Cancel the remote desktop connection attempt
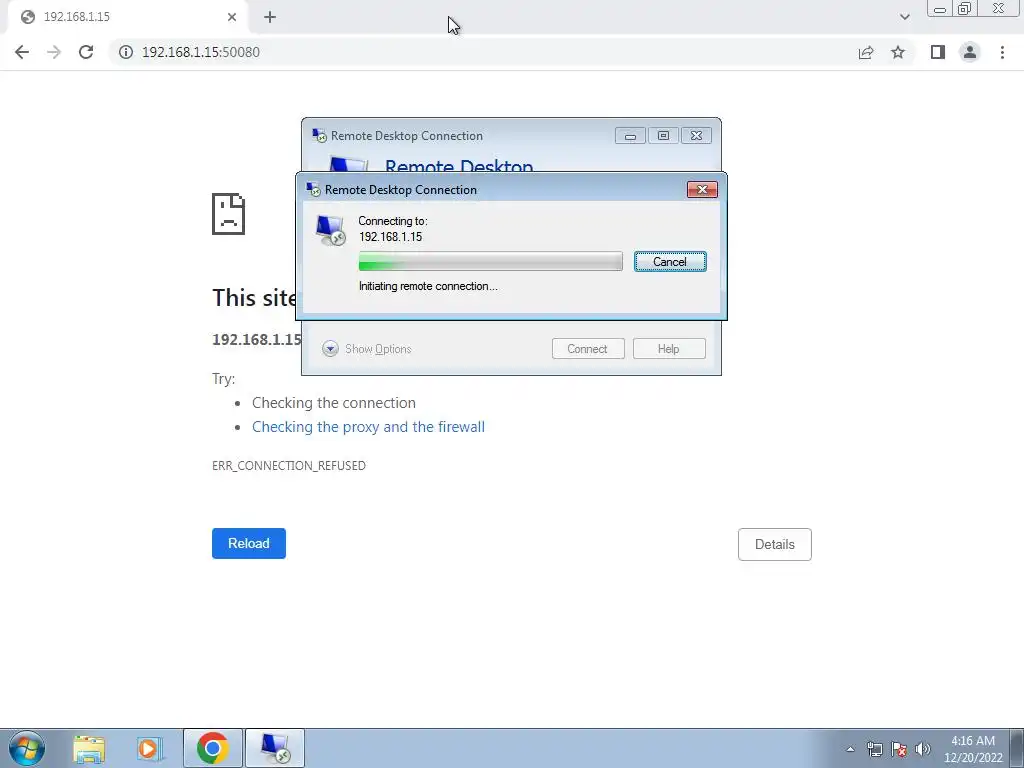The height and width of the screenshot is (768, 1024). (x=670, y=262)
